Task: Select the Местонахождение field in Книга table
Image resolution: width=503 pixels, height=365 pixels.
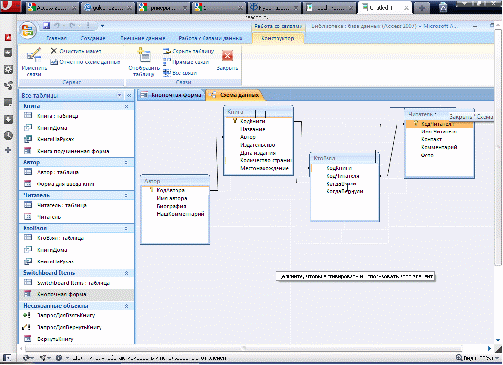Action: 264,168
